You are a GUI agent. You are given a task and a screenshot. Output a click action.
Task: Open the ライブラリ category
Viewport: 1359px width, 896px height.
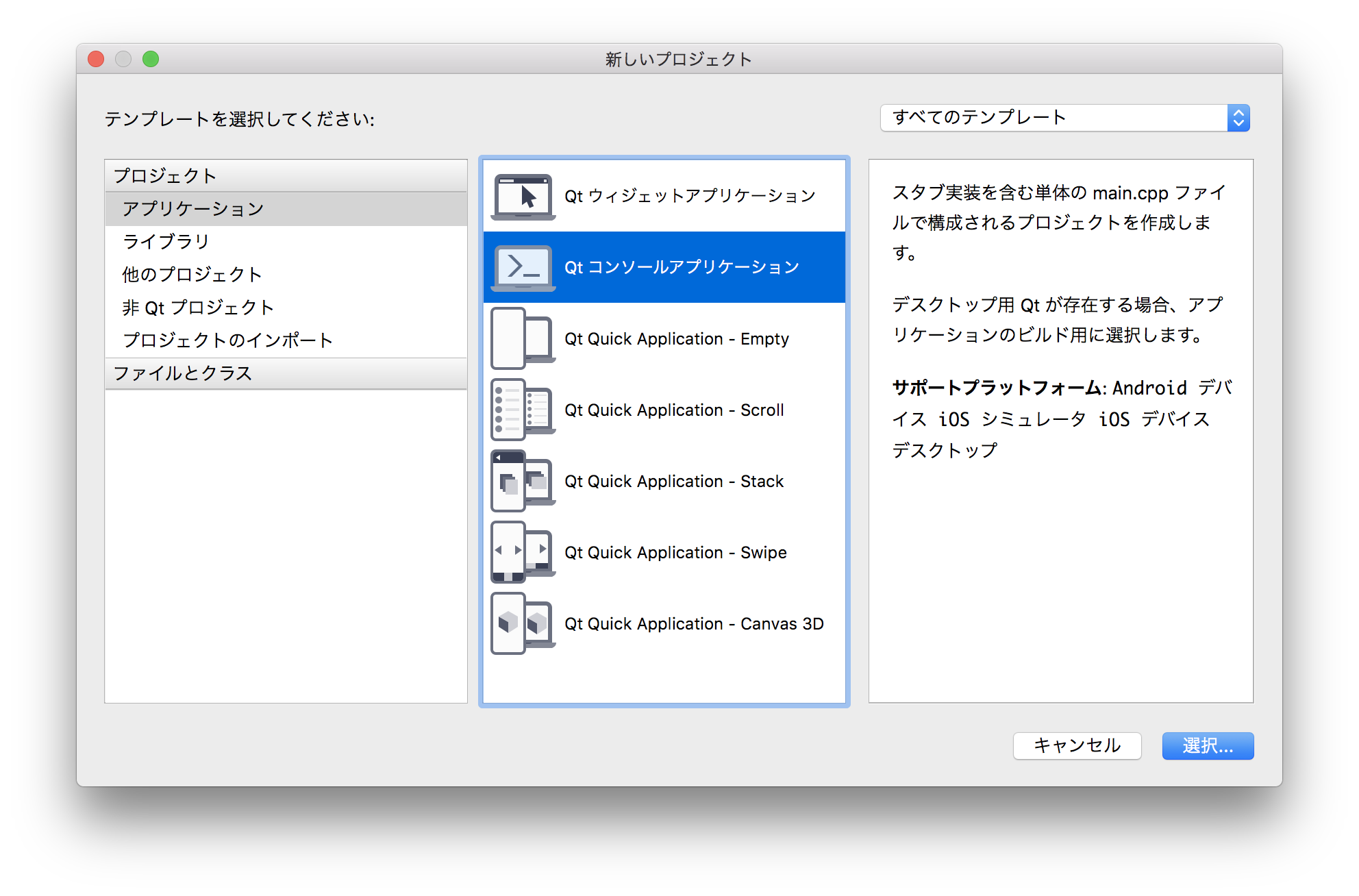click(x=164, y=241)
